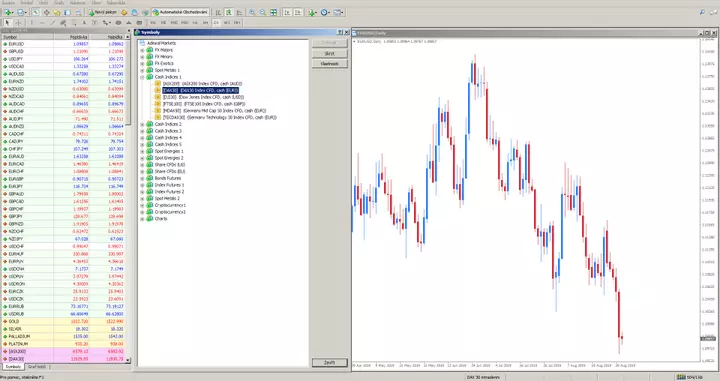720x381 pixels.
Task: Expand the Spot Energies 1 group
Action: tap(142, 151)
